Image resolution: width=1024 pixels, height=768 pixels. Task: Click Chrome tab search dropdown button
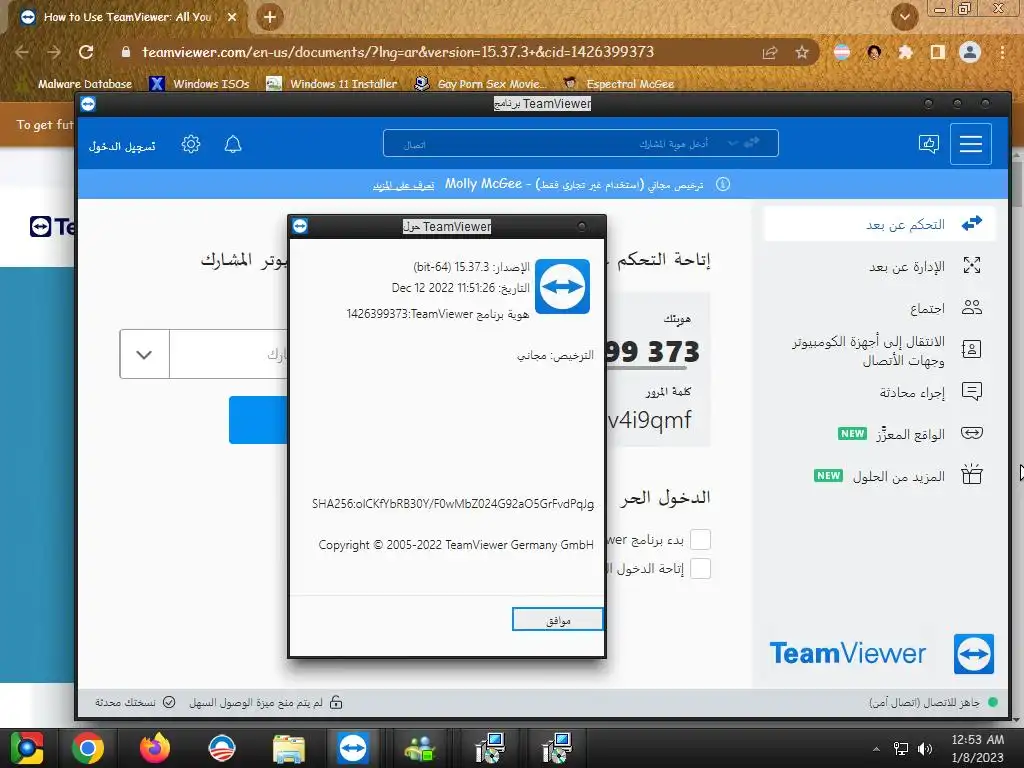pos(904,17)
